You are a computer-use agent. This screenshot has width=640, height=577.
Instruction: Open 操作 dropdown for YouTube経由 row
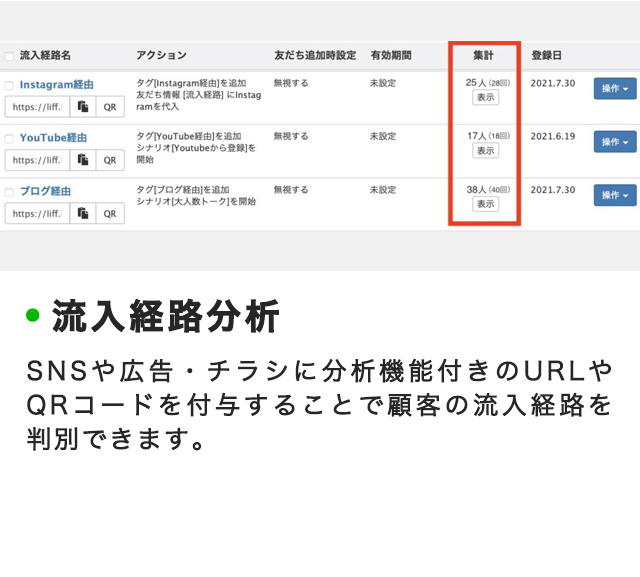(615, 142)
